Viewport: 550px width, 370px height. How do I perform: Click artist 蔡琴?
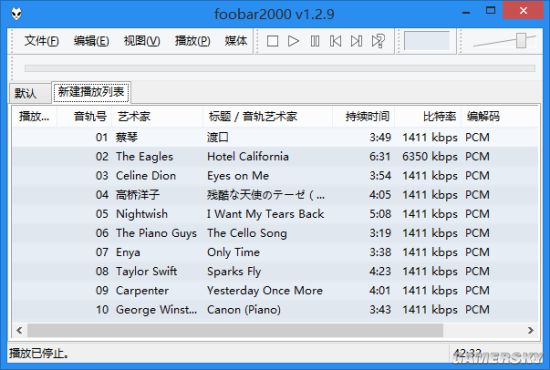127,137
